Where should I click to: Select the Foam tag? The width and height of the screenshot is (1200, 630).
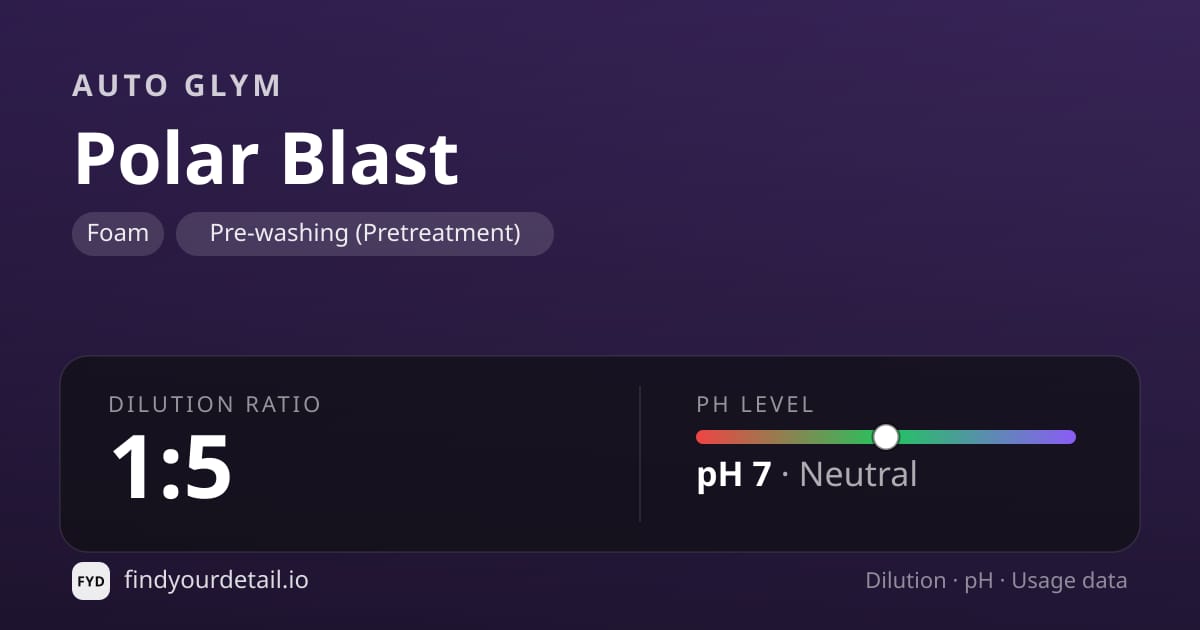click(118, 234)
